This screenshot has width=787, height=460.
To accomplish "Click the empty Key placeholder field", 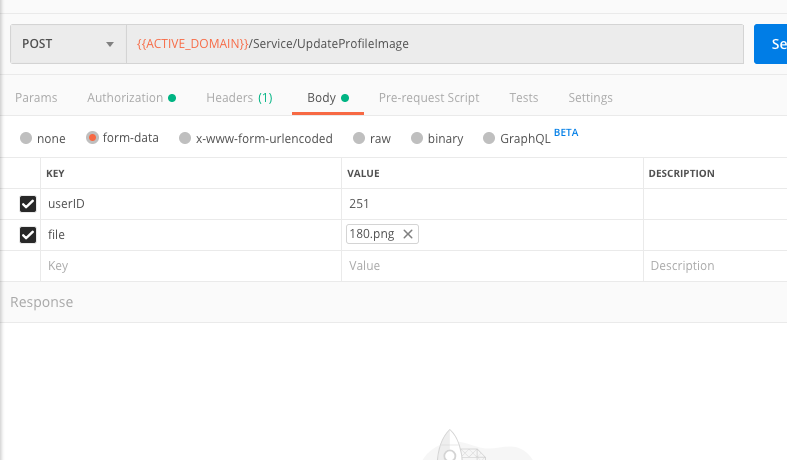I will tap(191, 266).
